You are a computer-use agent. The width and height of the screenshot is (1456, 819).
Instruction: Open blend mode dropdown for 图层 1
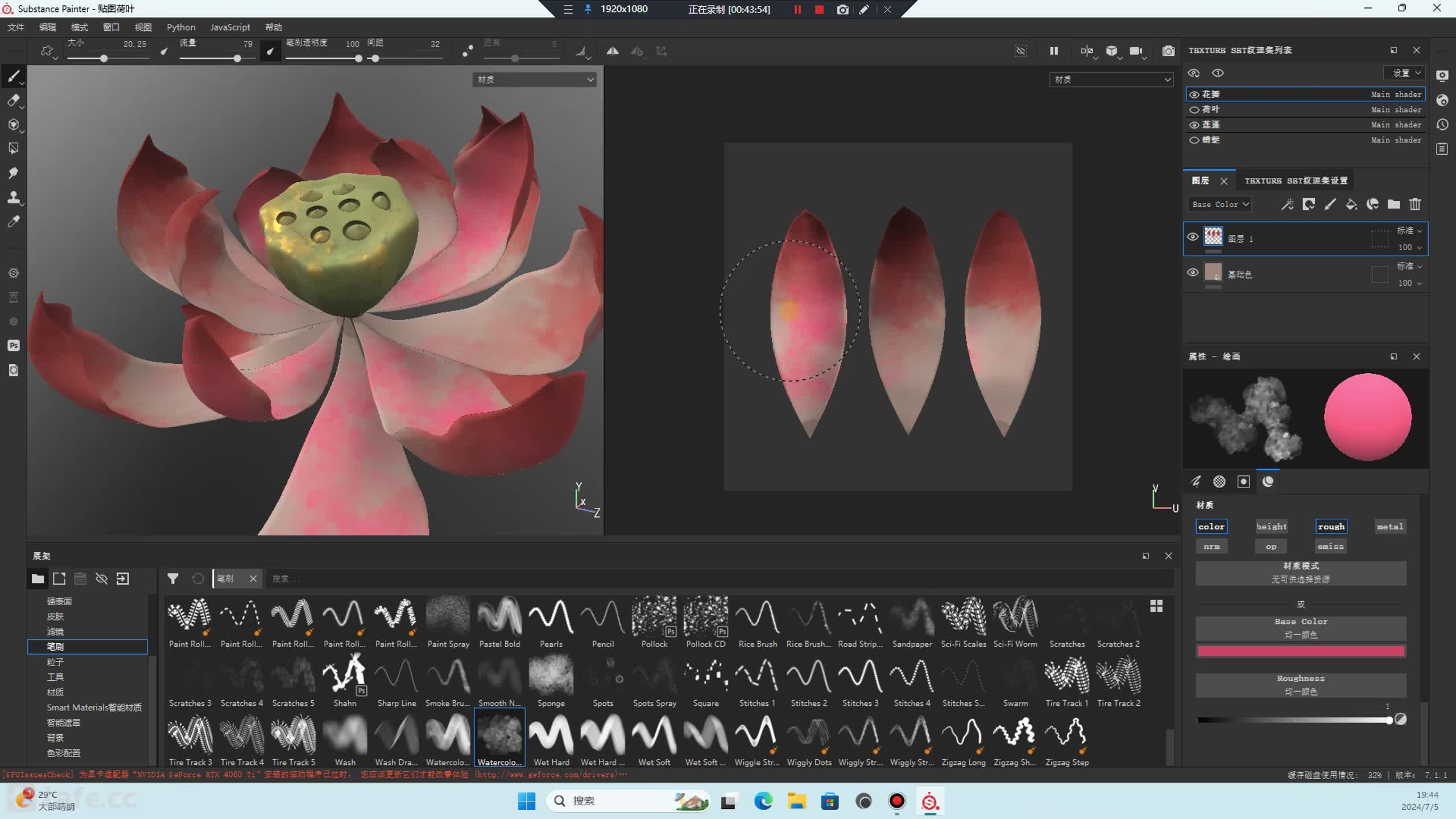click(x=1409, y=230)
